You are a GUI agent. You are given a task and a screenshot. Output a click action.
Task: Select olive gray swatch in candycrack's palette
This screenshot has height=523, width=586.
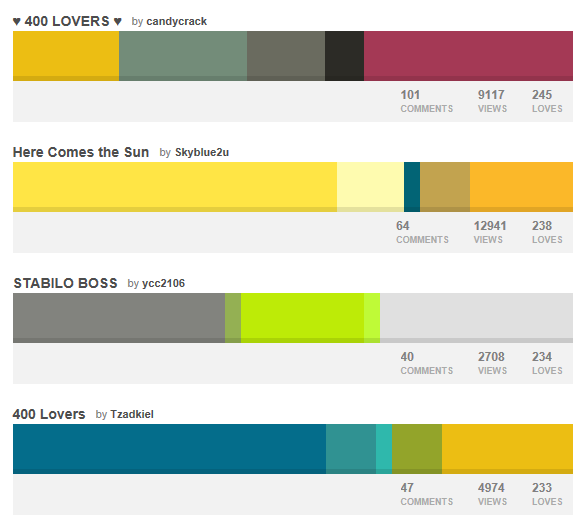coord(286,56)
